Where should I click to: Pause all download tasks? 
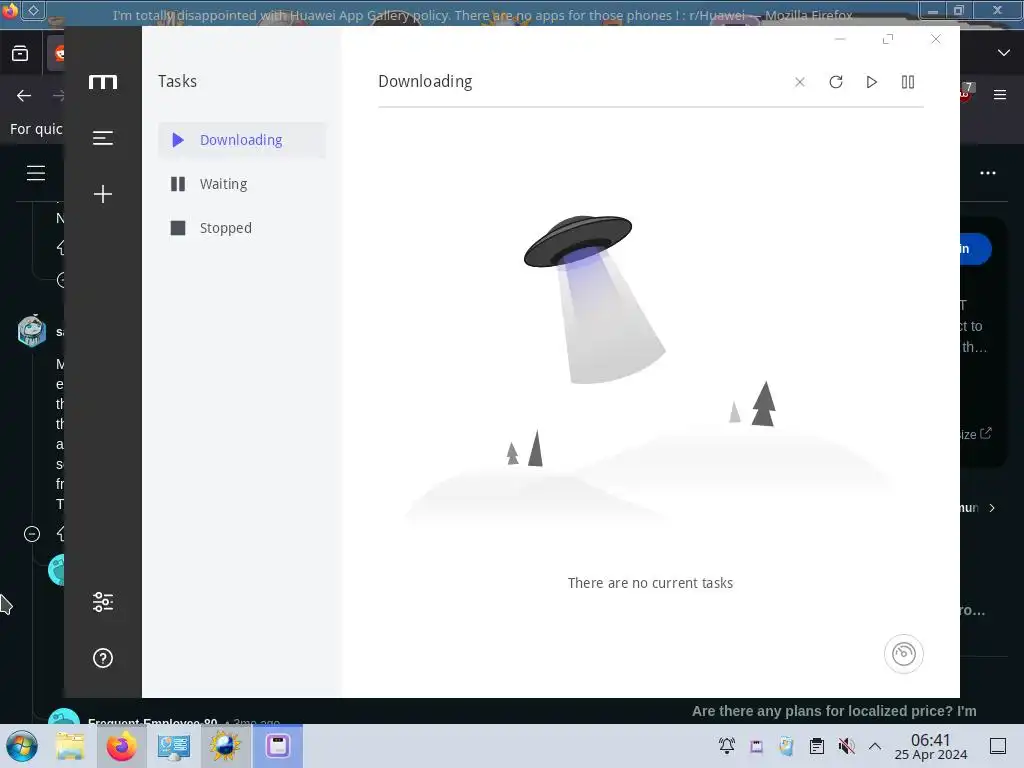pos(908,82)
